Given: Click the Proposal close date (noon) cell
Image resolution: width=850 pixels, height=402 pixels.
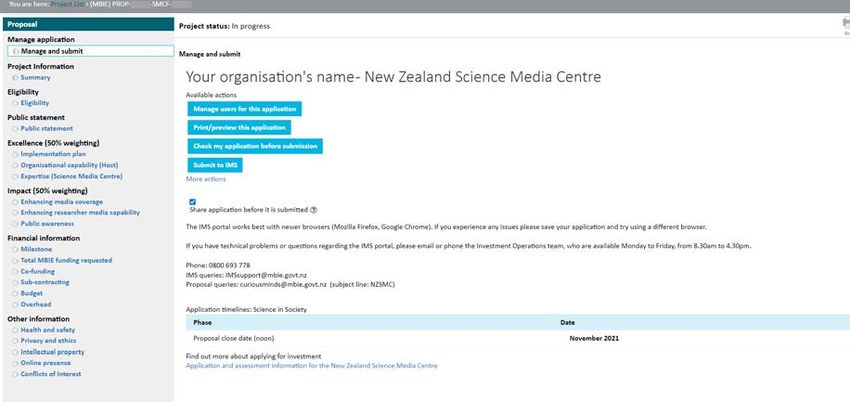Looking at the screenshot, I should pos(234,339).
